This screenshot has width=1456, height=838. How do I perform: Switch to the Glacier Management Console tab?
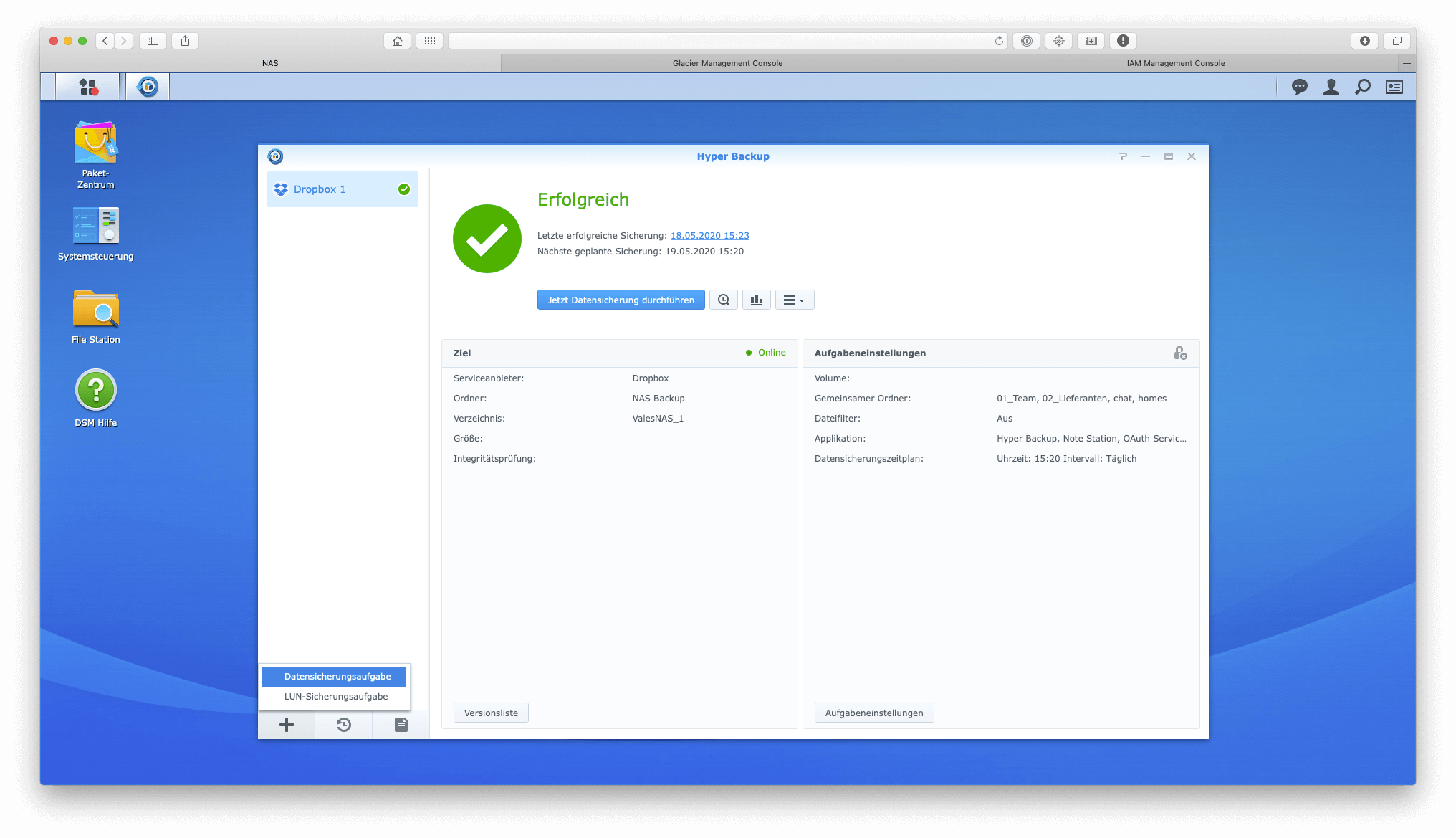(x=728, y=62)
